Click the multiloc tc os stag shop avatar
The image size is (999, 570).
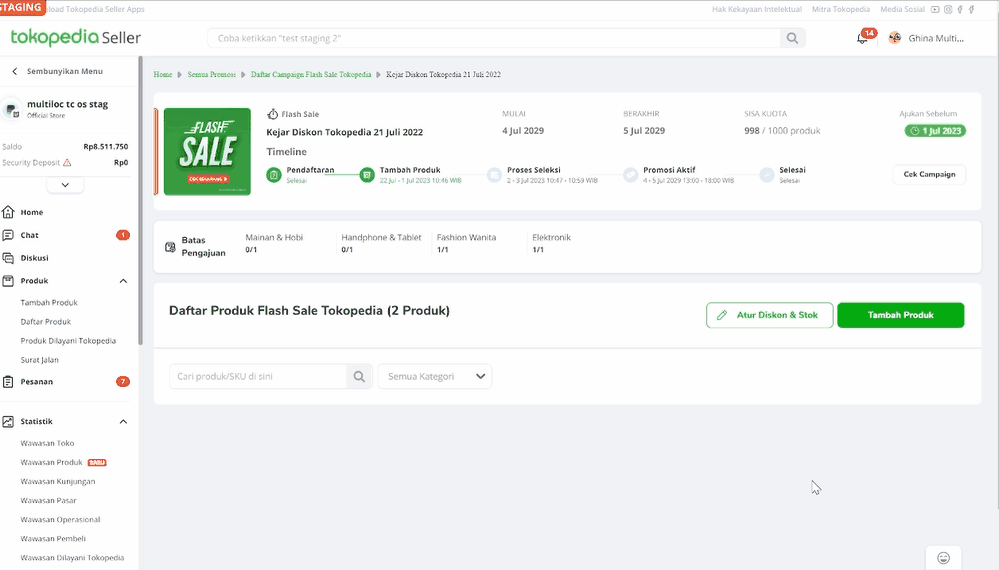pos(11,110)
